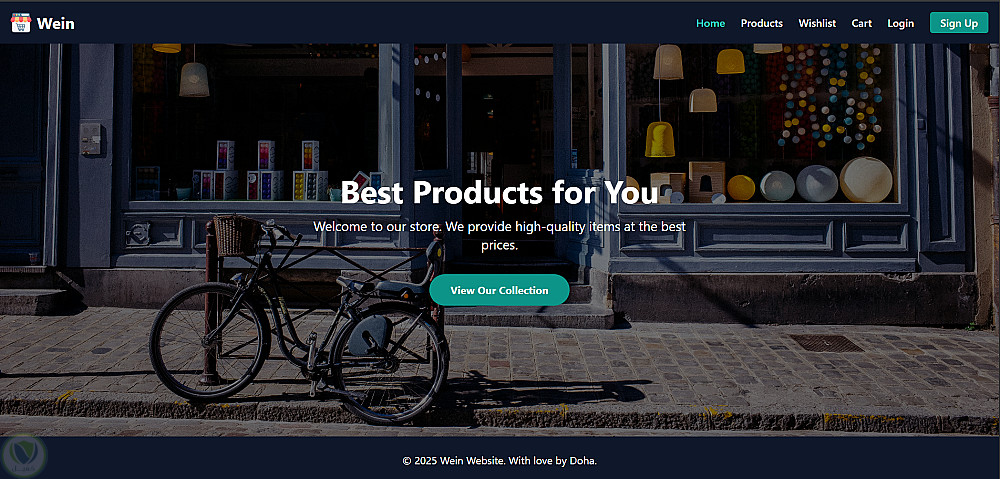Click the 2025 Wein Website footer text
Screen dimensions: 1000x479
[x=499, y=461]
